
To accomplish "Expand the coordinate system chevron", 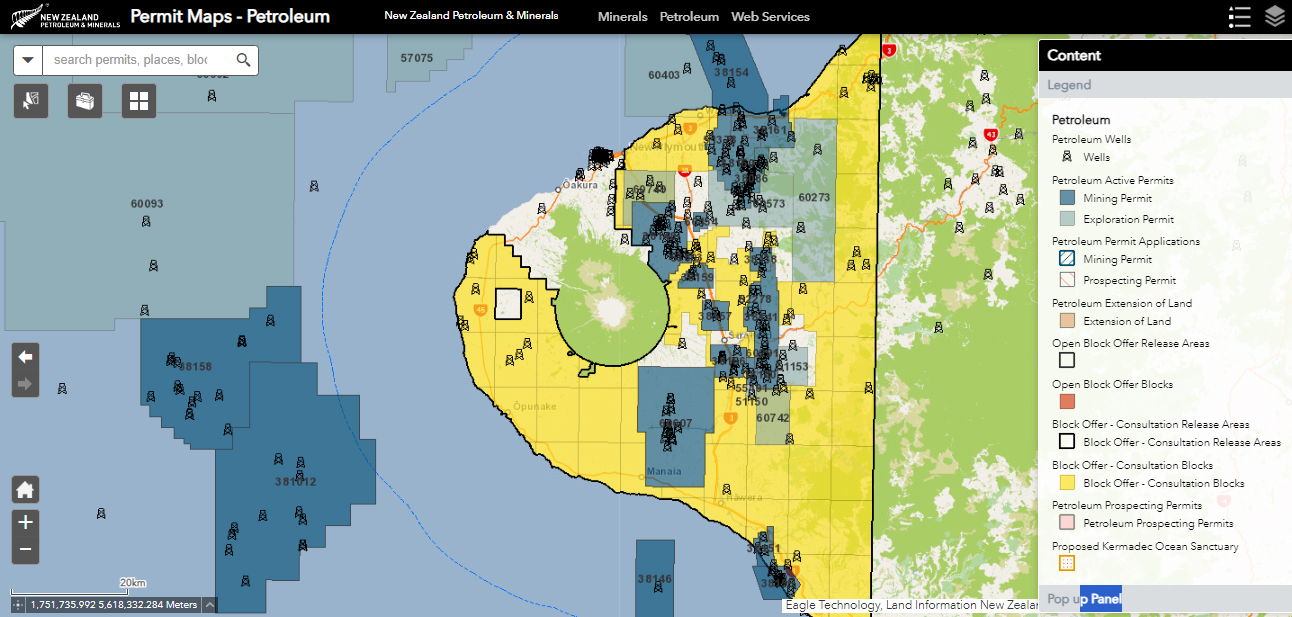I will pos(209,605).
